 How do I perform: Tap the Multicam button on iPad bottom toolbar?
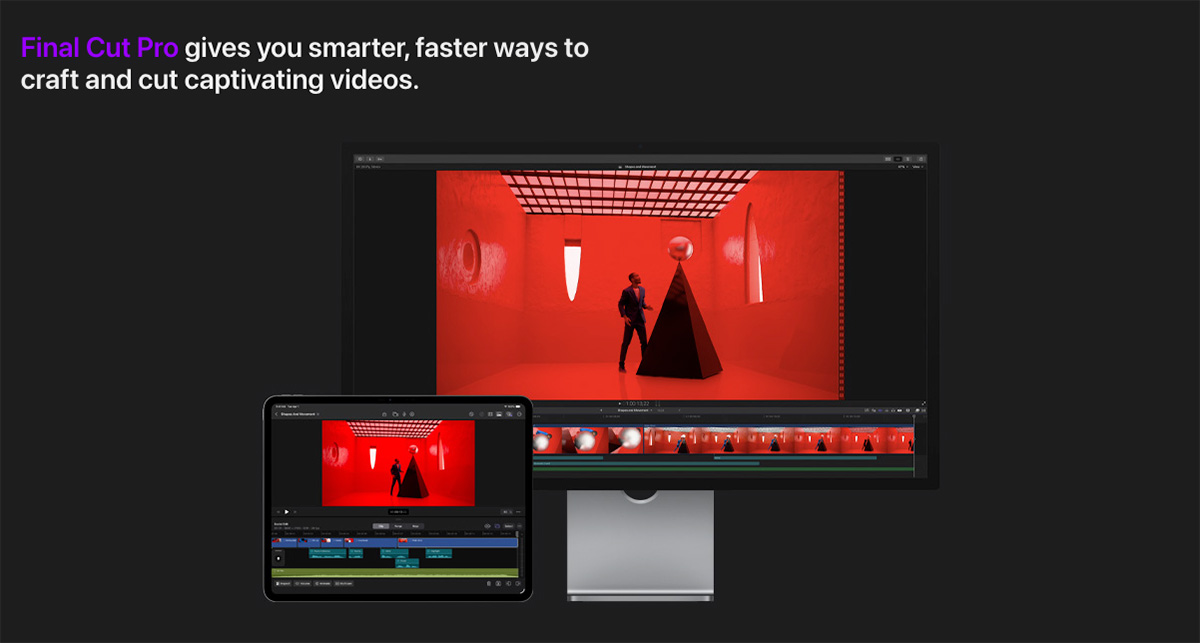pyautogui.click(x=344, y=584)
